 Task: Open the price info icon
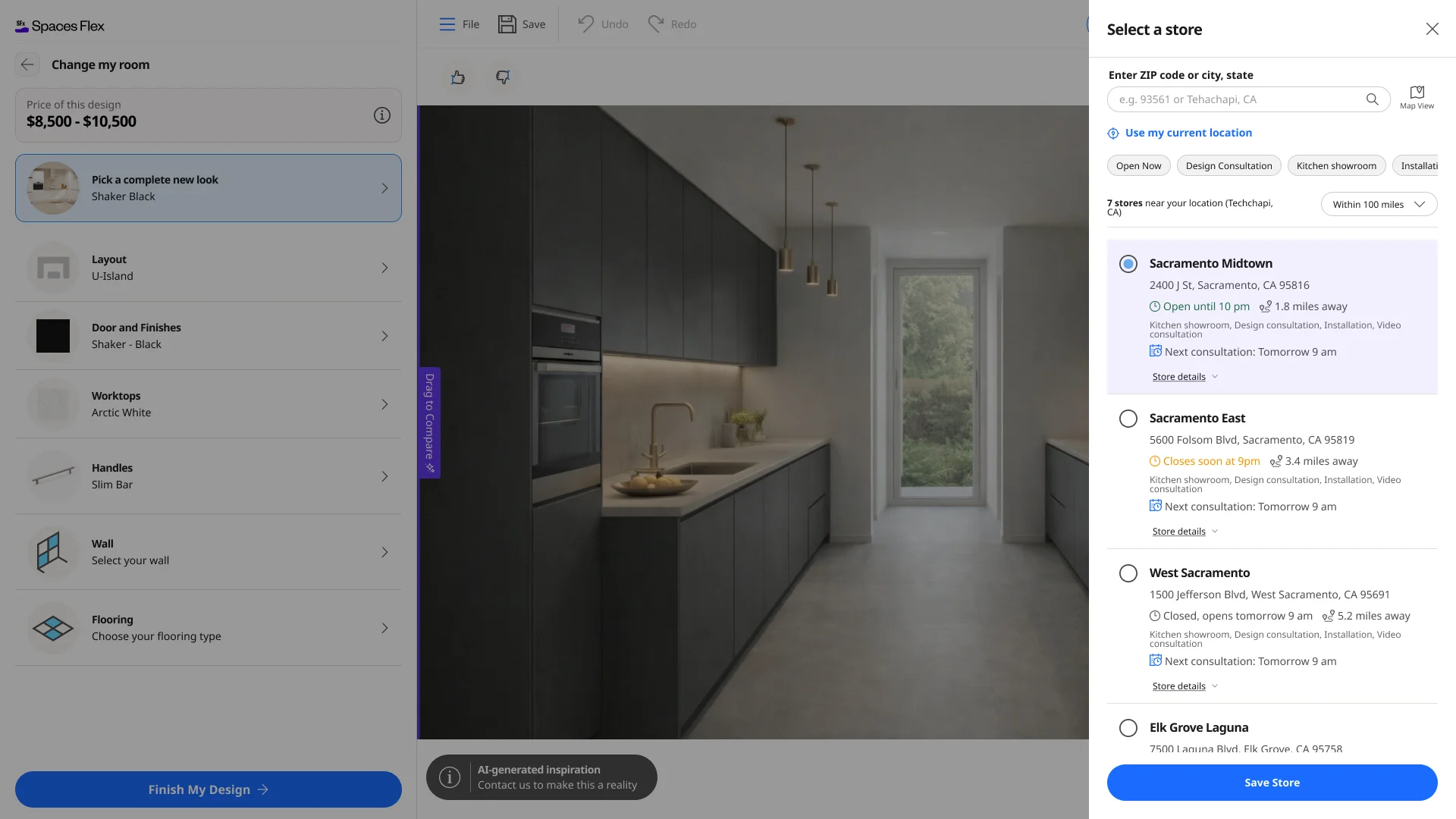click(382, 115)
